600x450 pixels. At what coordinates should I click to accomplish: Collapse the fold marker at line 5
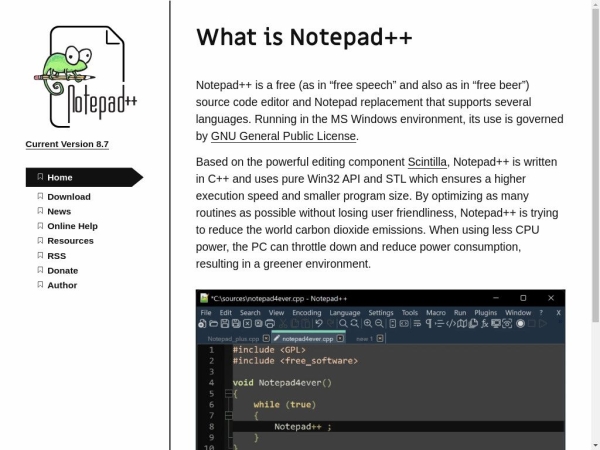tap(229, 393)
